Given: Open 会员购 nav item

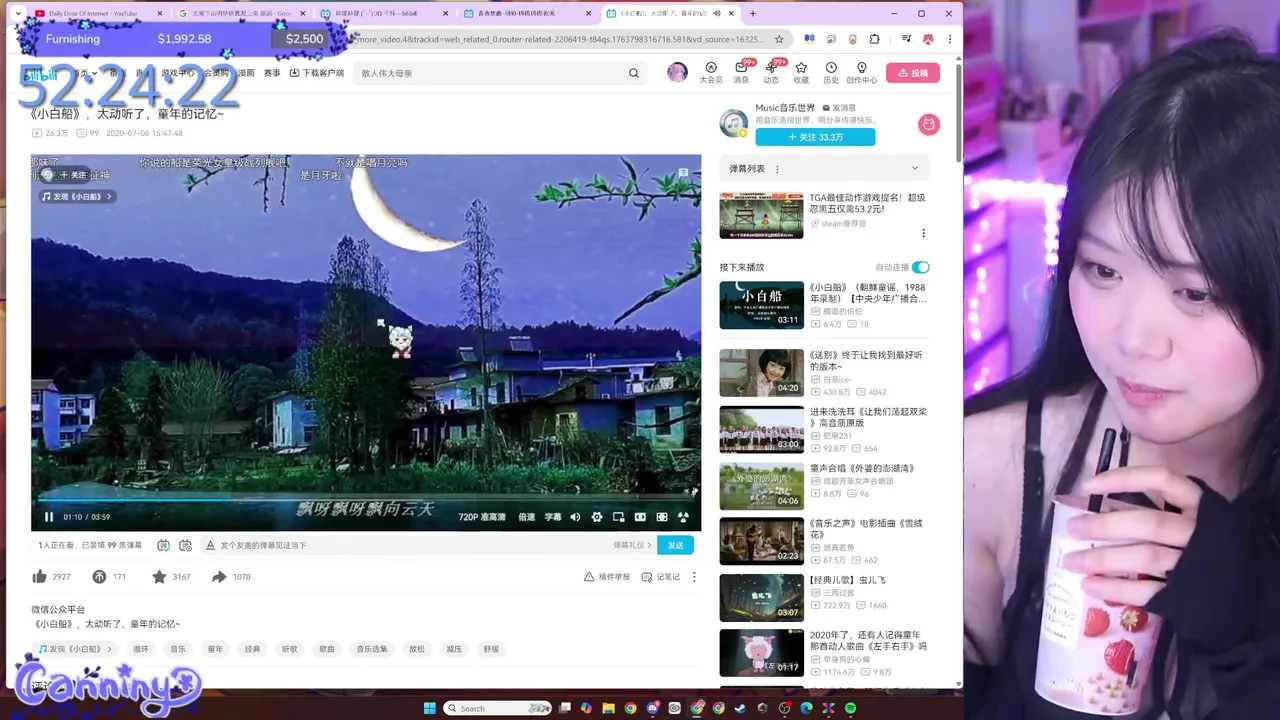Looking at the screenshot, I should pos(216,73).
